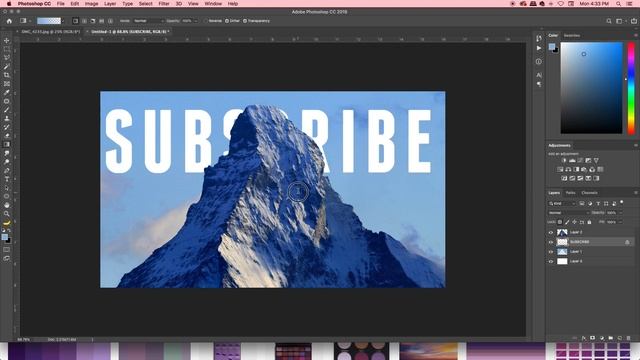Select the Hand tool
This screenshot has width=640, height=360.
7,205
